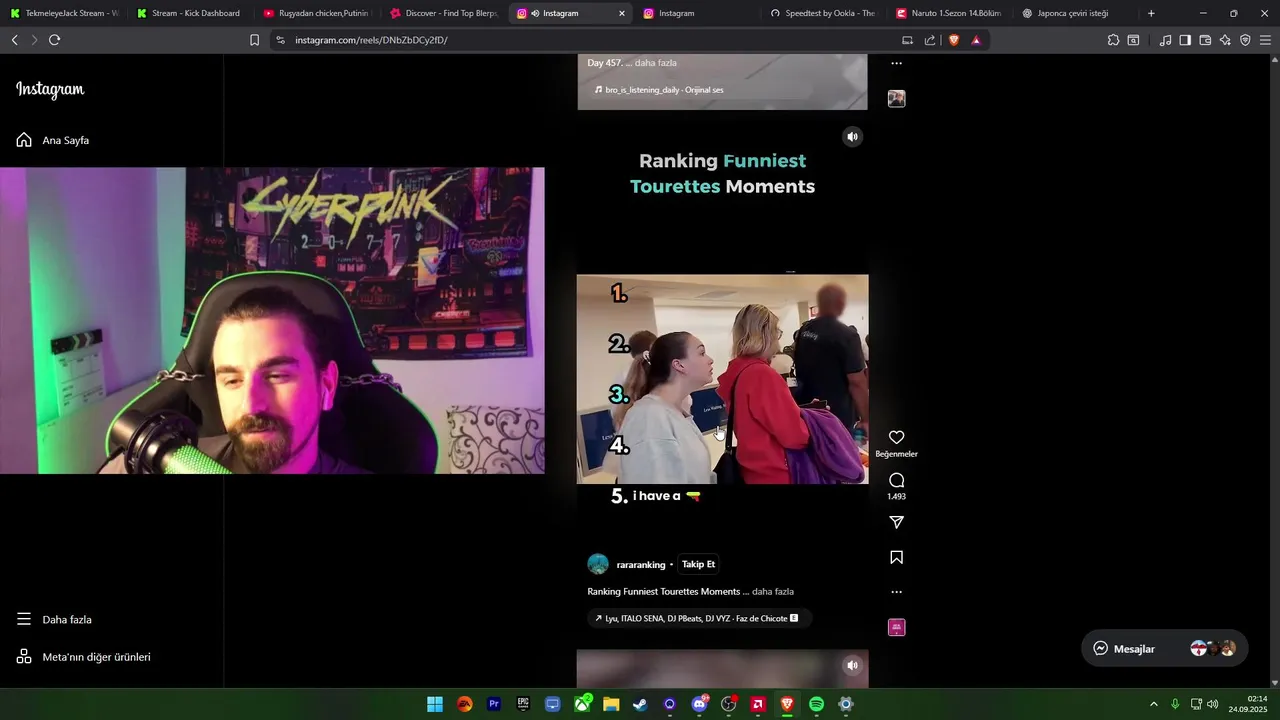Open the browser extensions puzzle icon
1280x720 pixels.
1113,40
